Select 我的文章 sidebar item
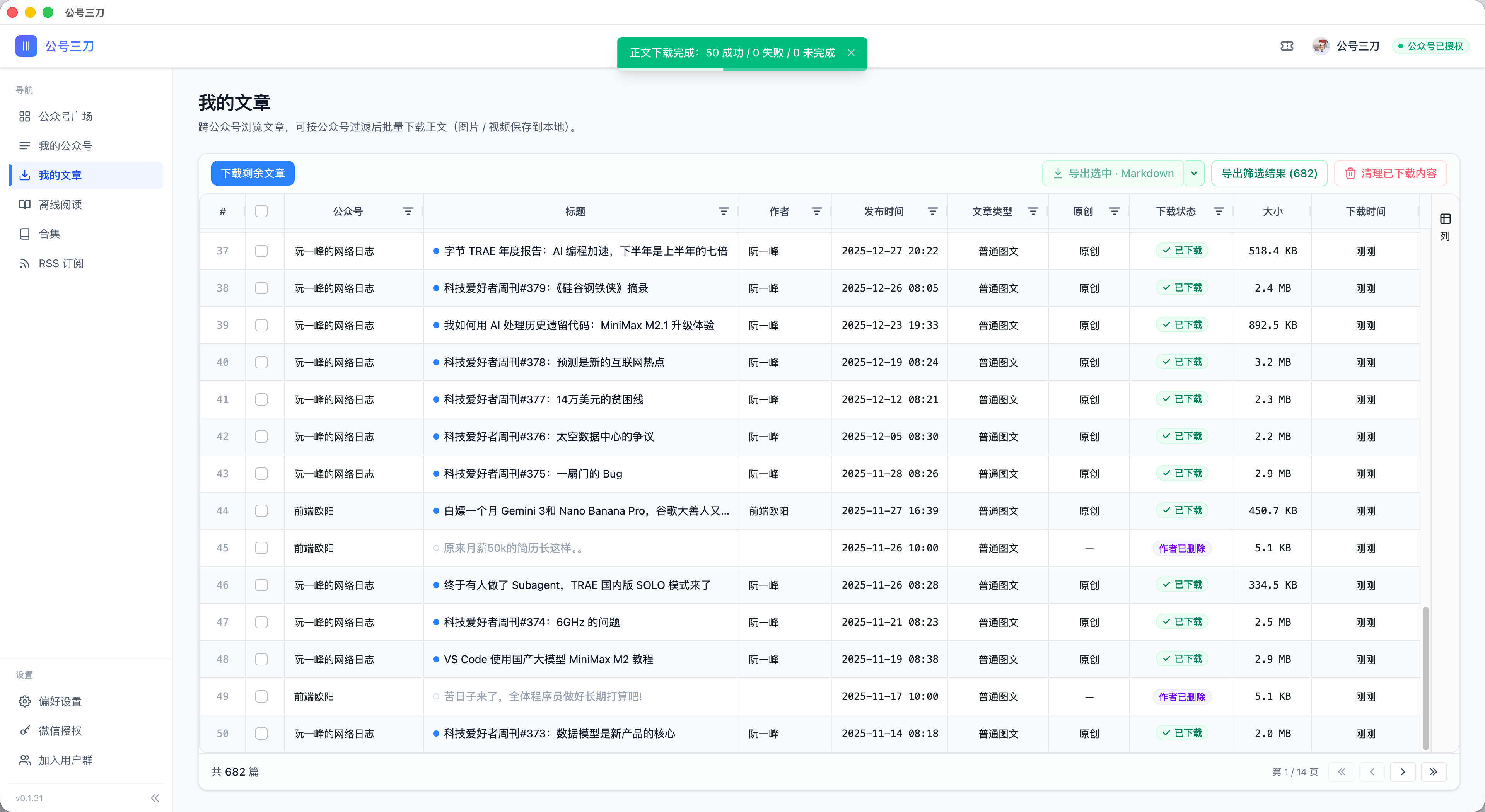The width and height of the screenshot is (1485, 812). [x=87, y=175]
